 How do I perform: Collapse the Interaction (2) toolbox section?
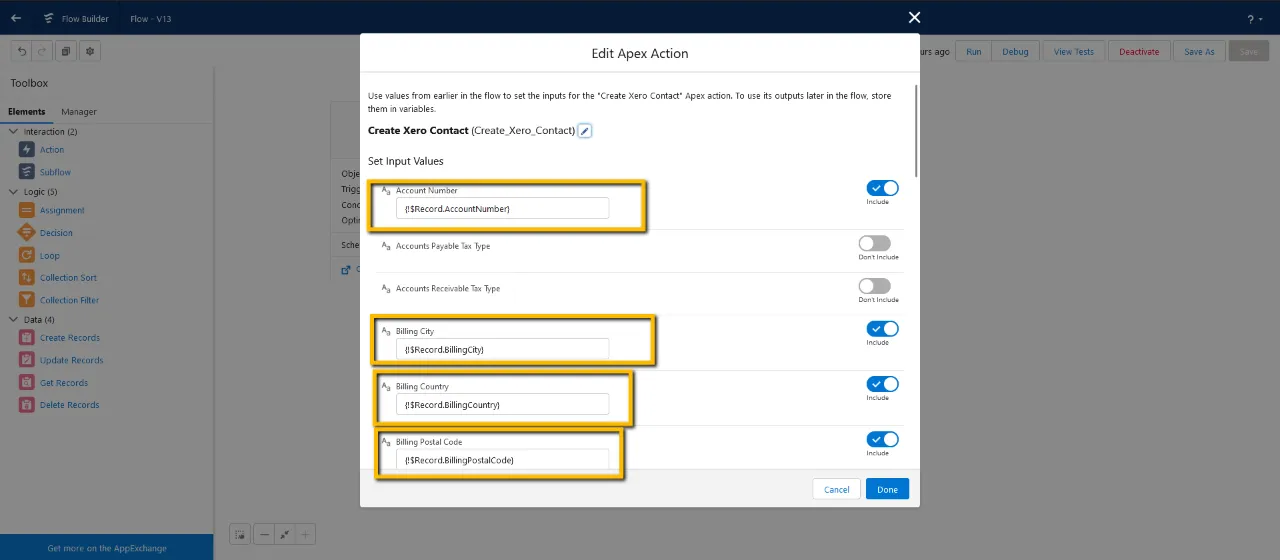pyautogui.click(x=13, y=131)
